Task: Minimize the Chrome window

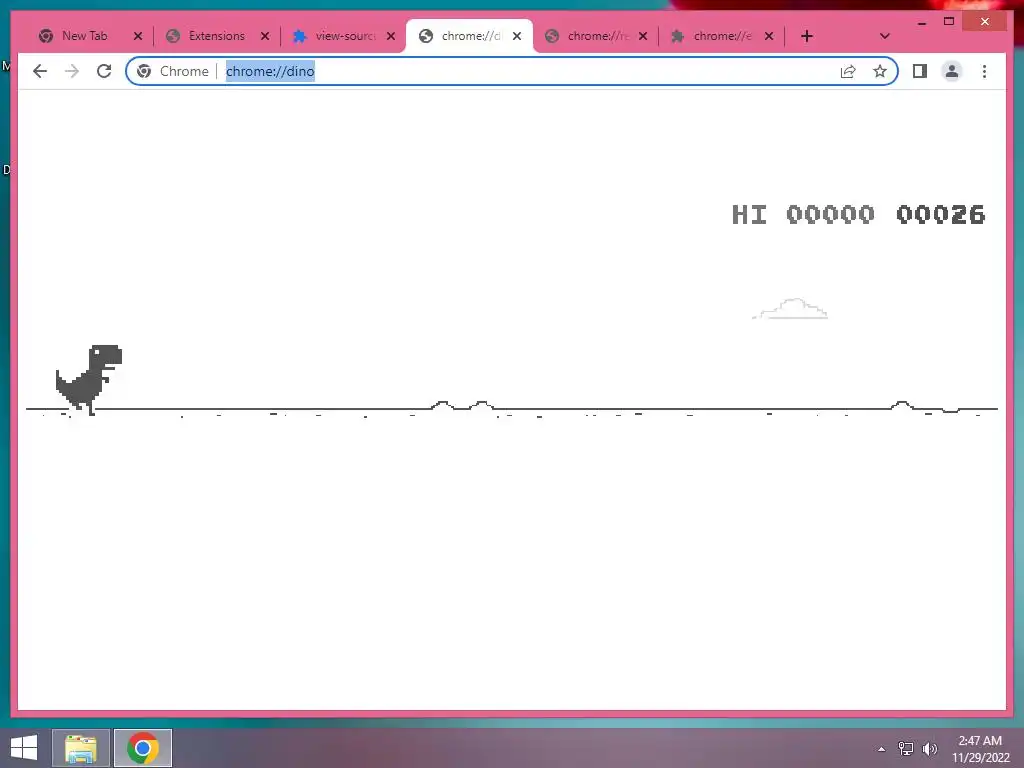Action: [921, 22]
